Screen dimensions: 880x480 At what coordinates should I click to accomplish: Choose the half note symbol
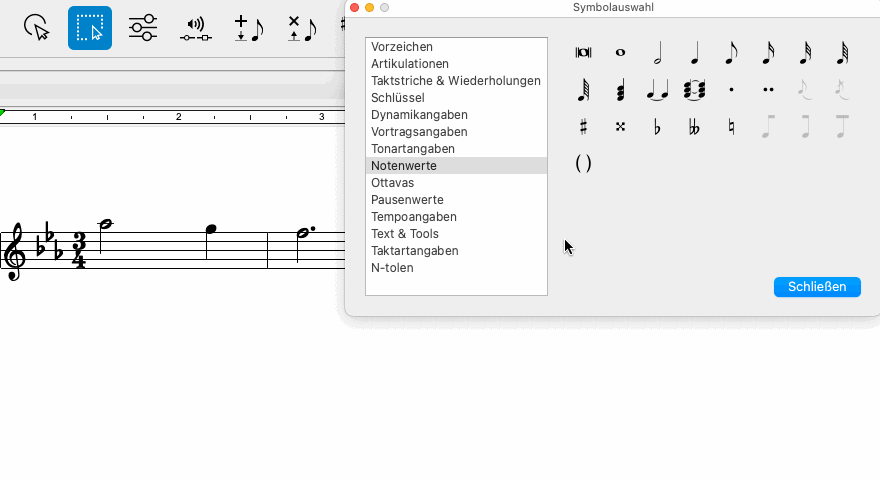[x=657, y=53]
